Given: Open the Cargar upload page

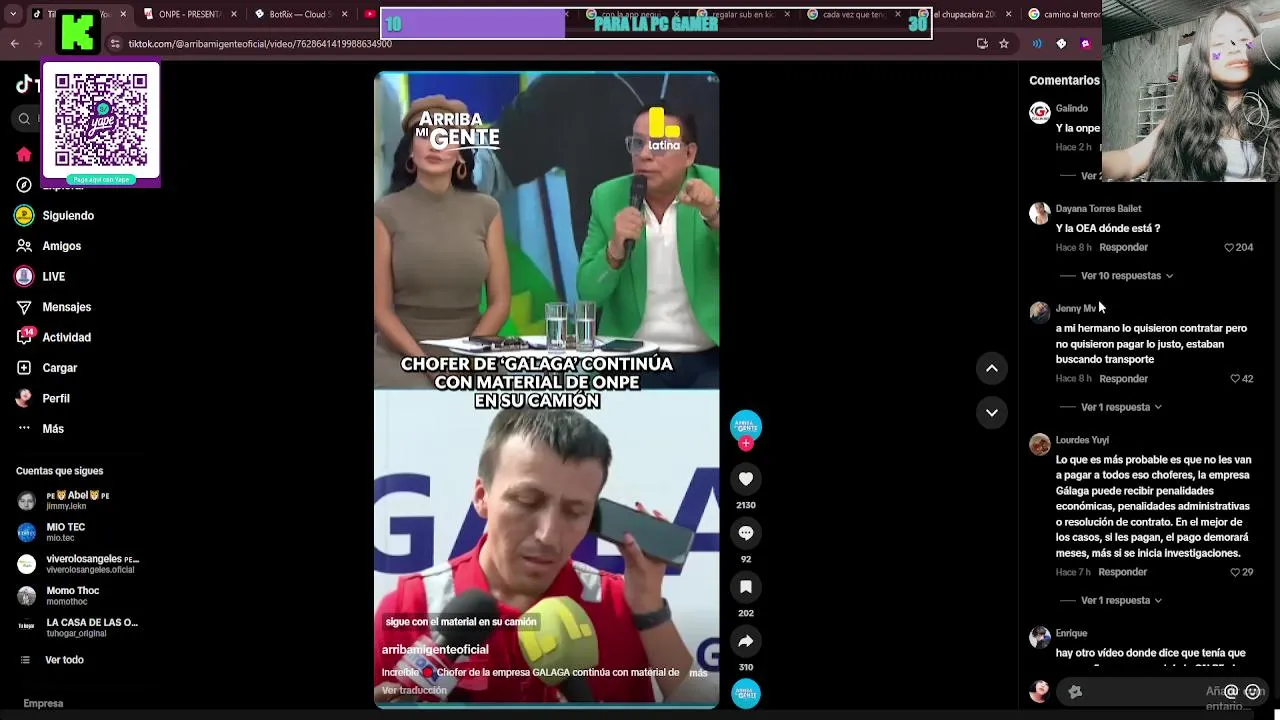Looking at the screenshot, I should click(47, 368).
